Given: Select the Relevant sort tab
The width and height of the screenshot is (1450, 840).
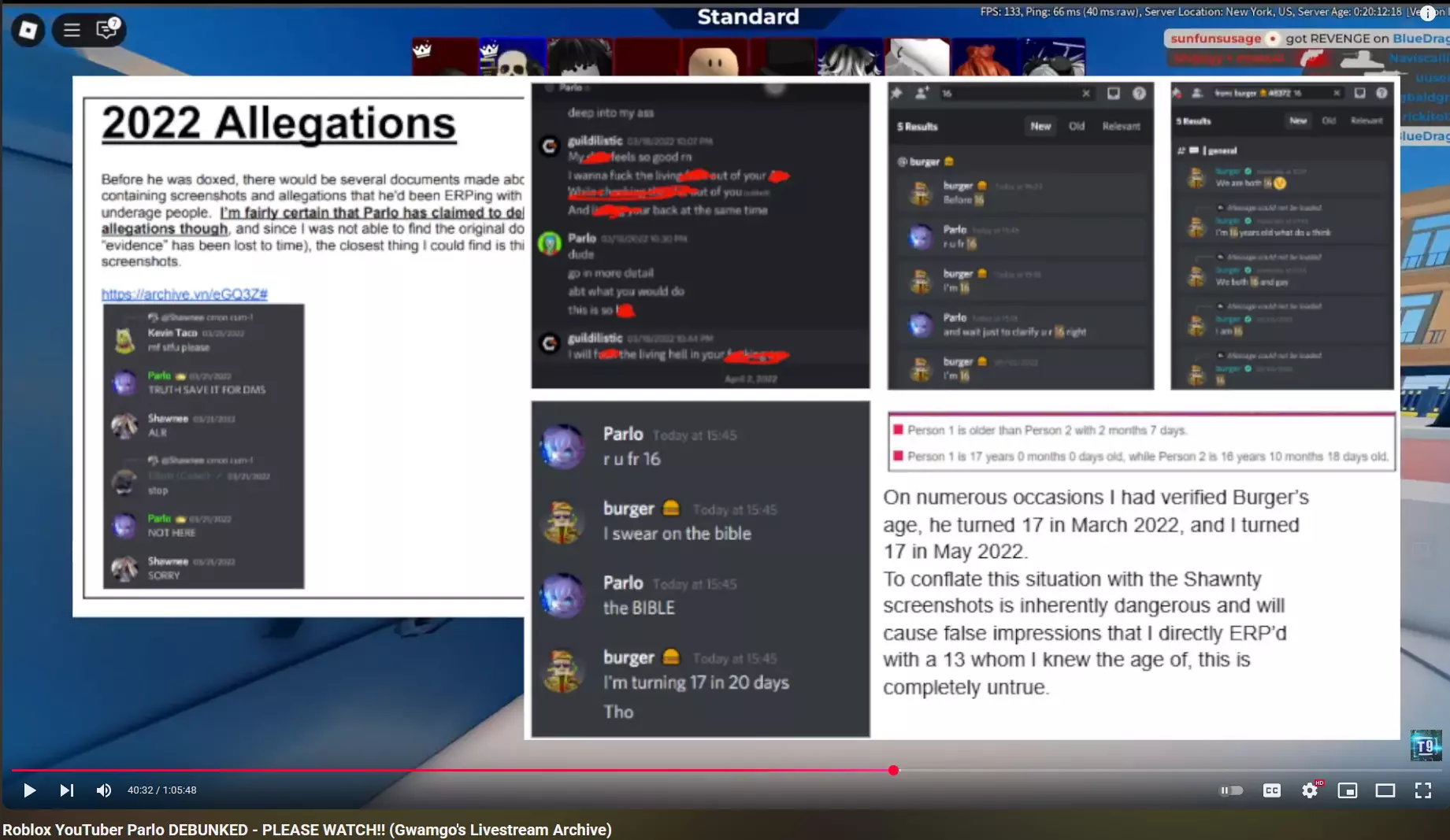Looking at the screenshot, I should 1121,126.
